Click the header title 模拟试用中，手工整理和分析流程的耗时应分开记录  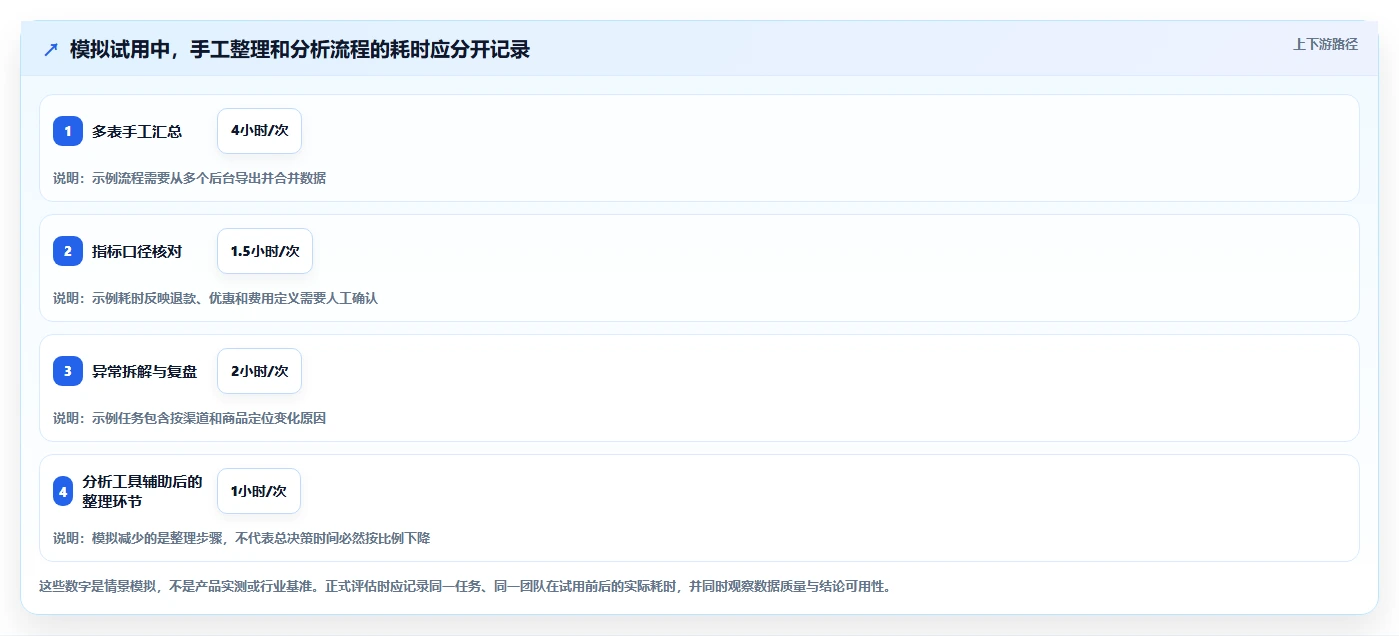coord(300,49)
